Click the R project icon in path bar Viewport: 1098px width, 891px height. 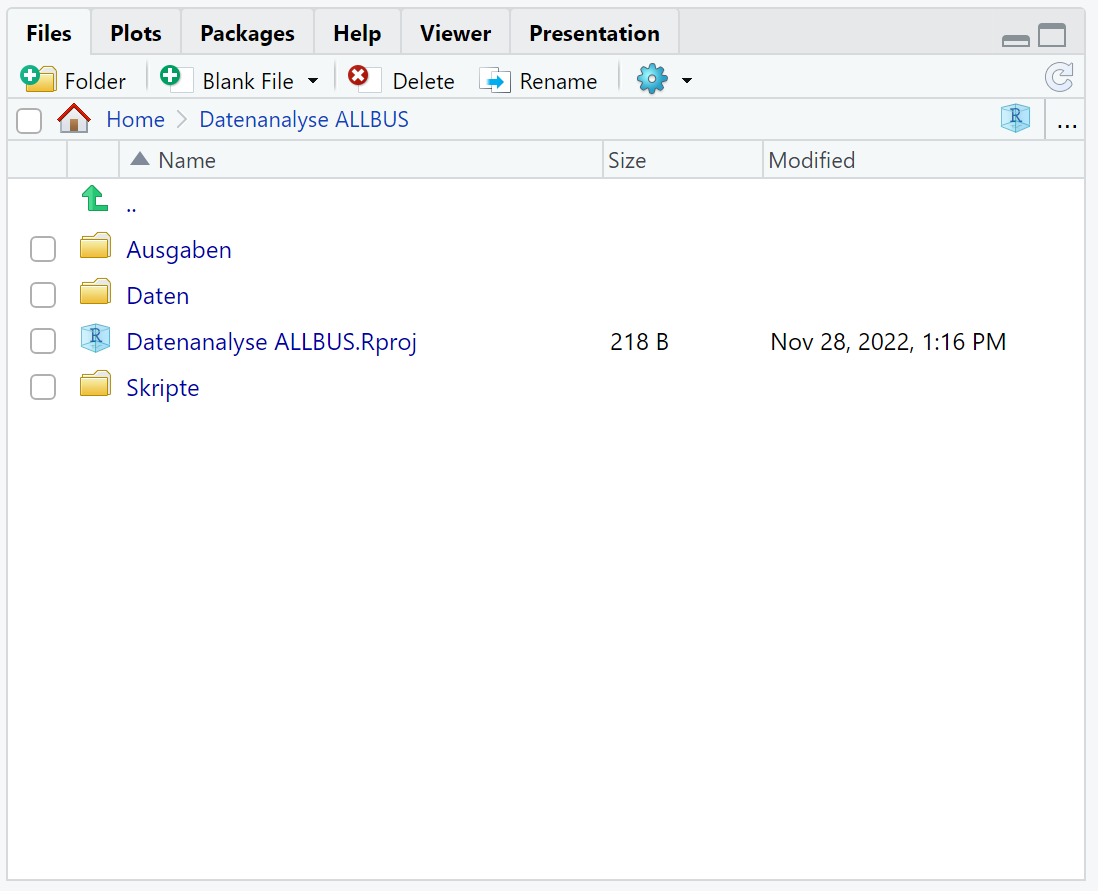[x=1015, y=119]
